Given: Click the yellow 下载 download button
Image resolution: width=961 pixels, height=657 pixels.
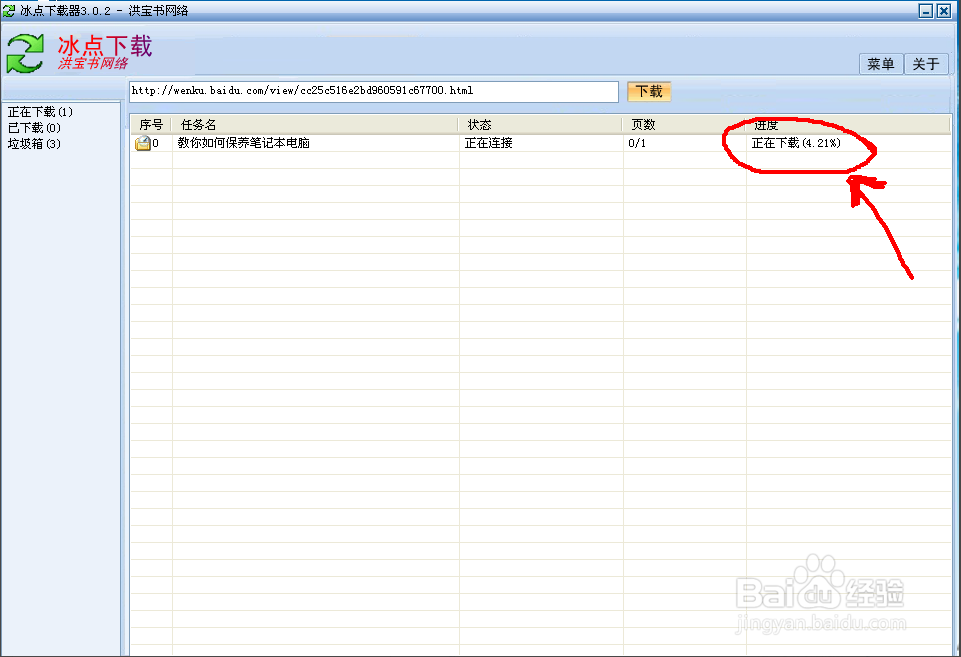Looking at the screenshot, I should tap(649, 91).
